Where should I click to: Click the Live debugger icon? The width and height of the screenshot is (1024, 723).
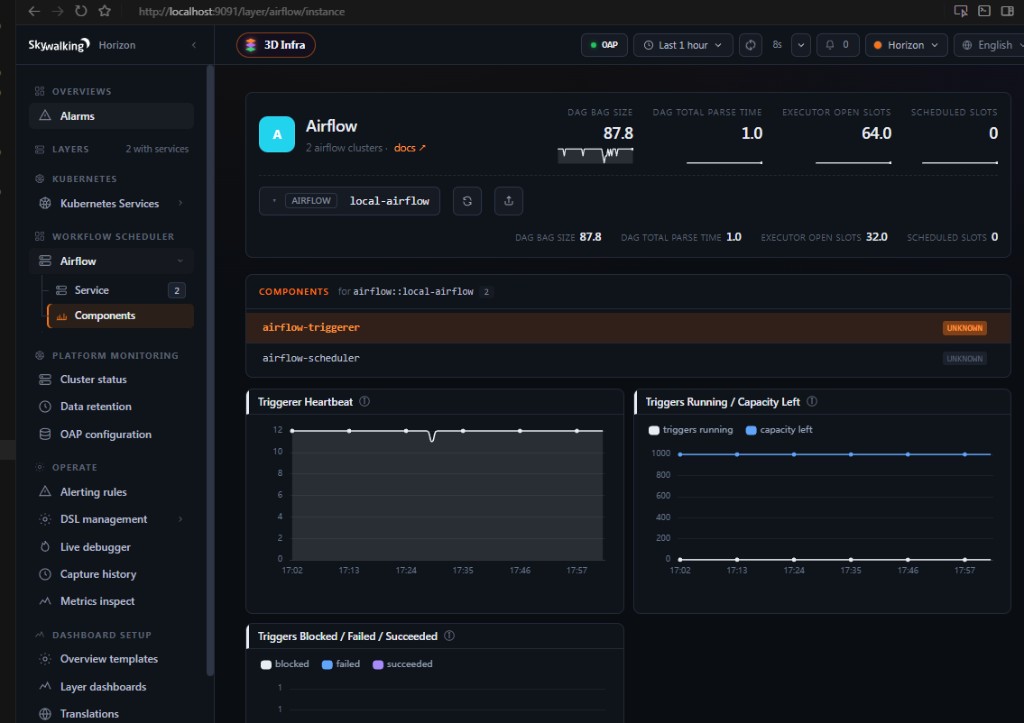45,547
